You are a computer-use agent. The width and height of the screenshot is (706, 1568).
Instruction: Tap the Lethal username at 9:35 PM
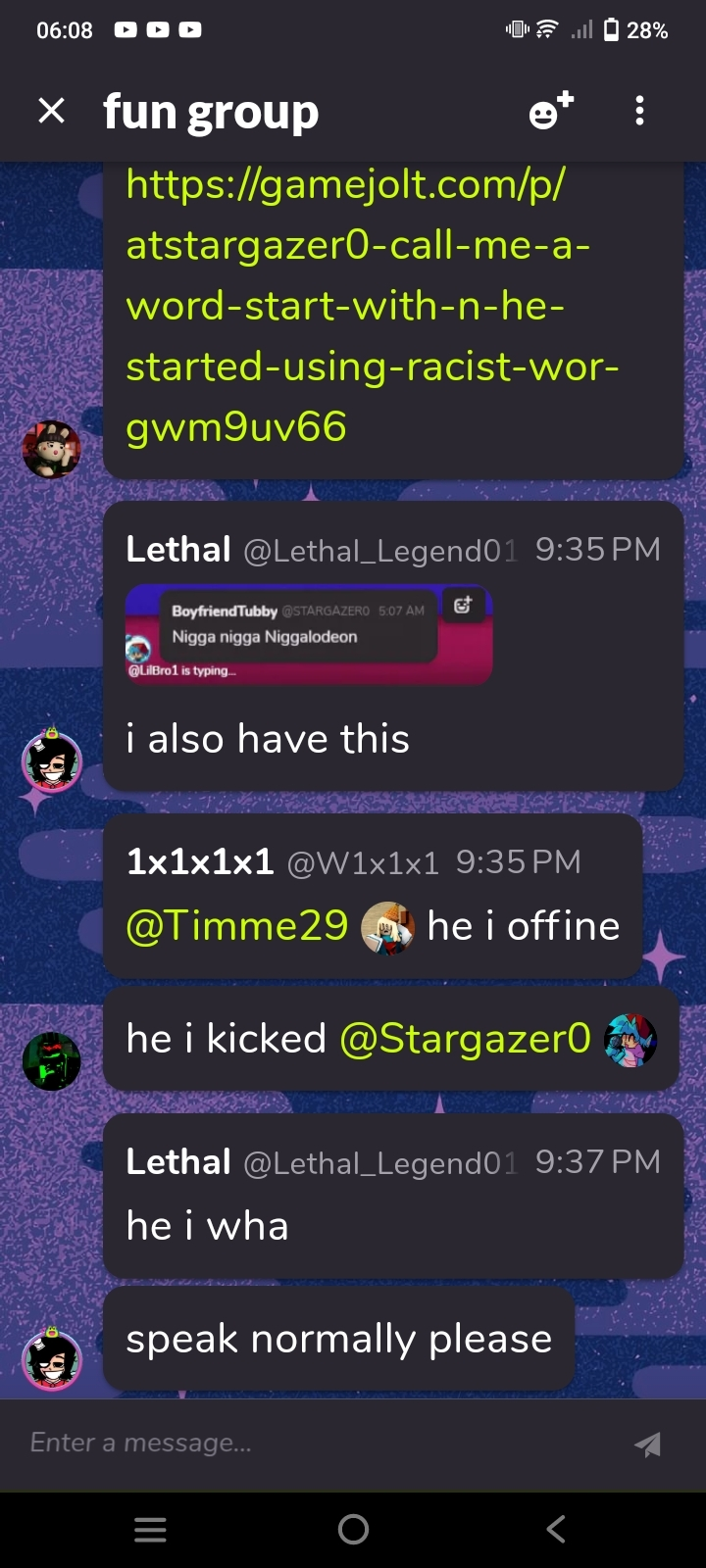click(x=178, y=550)
